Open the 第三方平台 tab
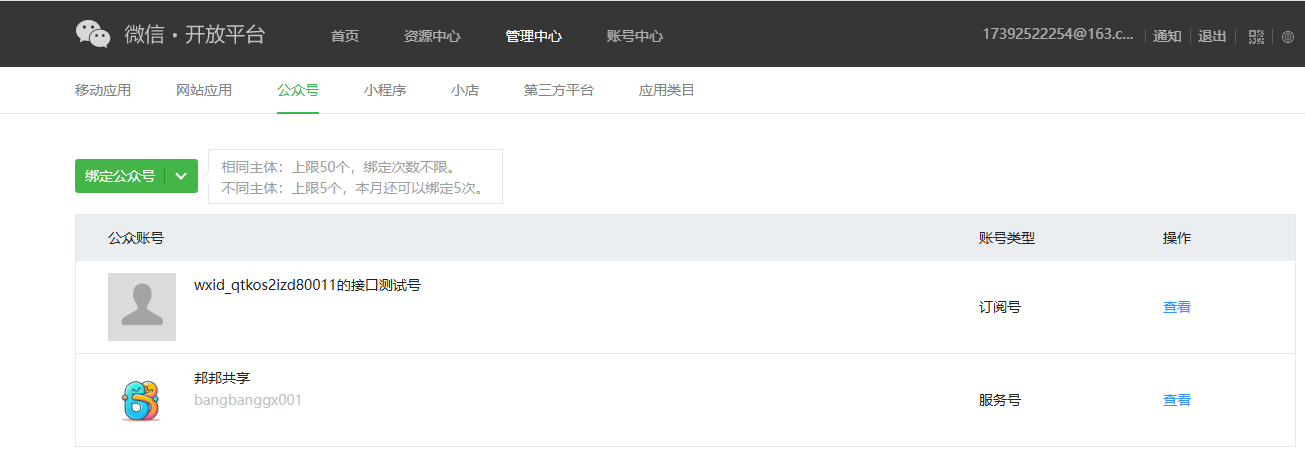This screenshot has height=450, width=1305. pyautogui.click(x=559, y=90)
